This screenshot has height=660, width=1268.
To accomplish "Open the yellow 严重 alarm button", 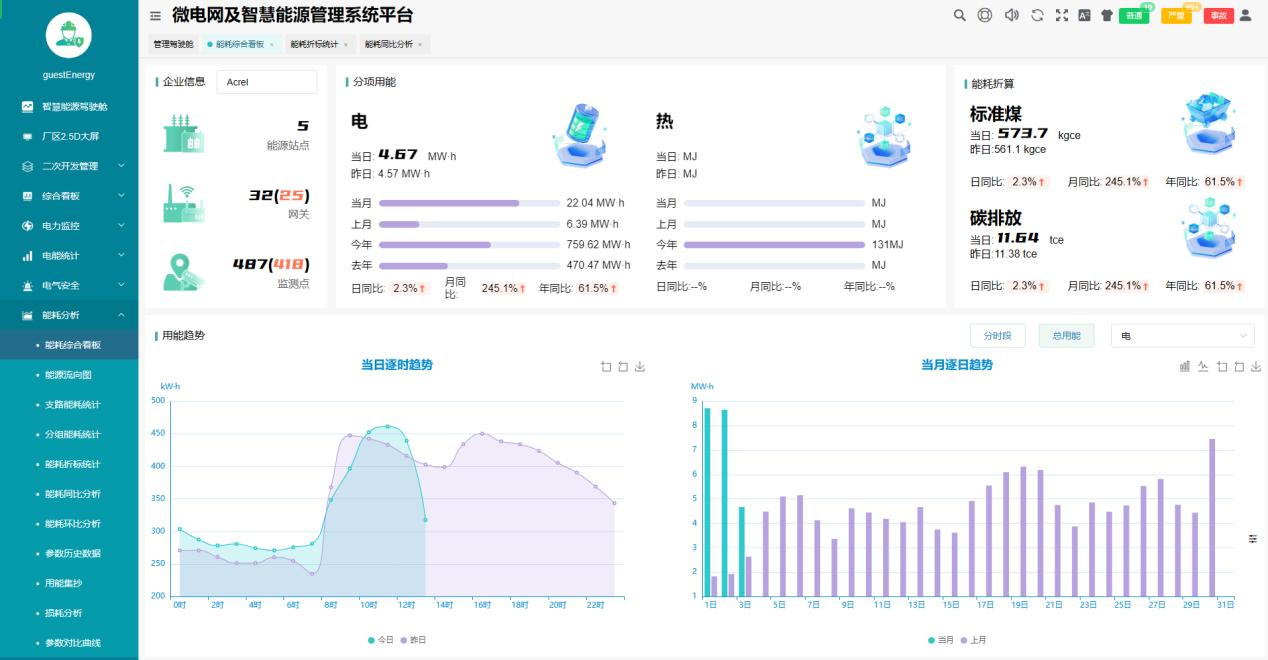I will (x=1176, y=16).
